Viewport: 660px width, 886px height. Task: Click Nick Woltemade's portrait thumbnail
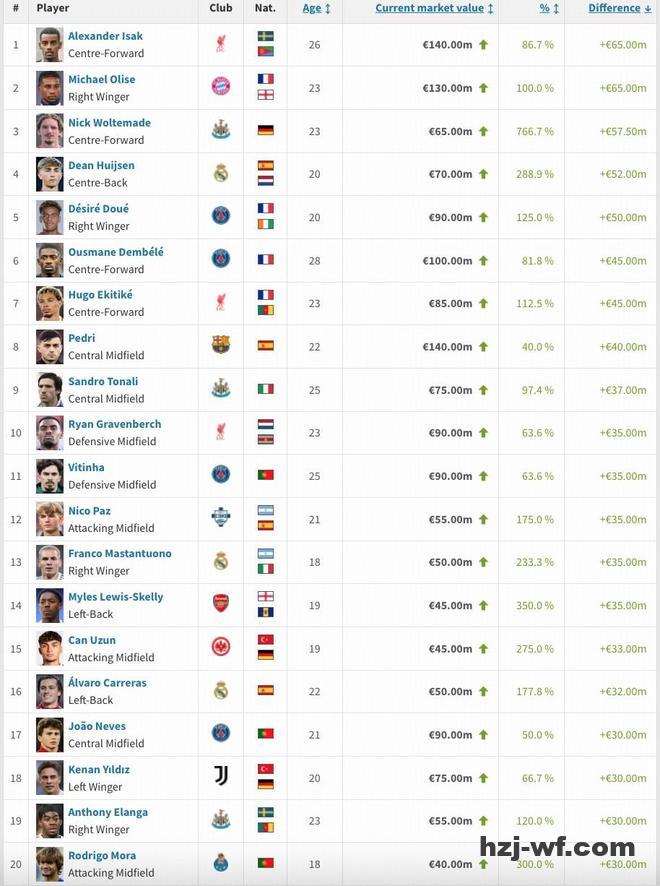pyautogui.click(x=50, y=130)
